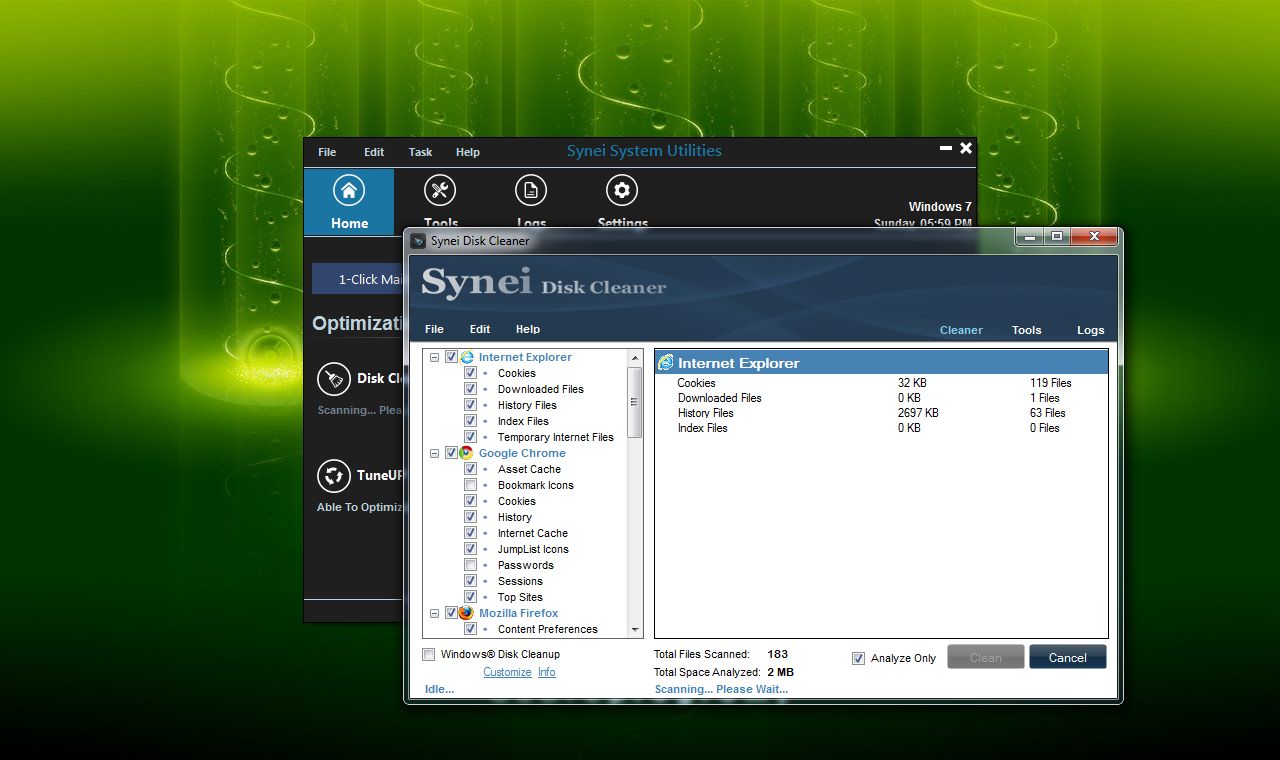Click the Internet Explorer icon in results header
Screen dimensions: 1280x760
[666, 363]
